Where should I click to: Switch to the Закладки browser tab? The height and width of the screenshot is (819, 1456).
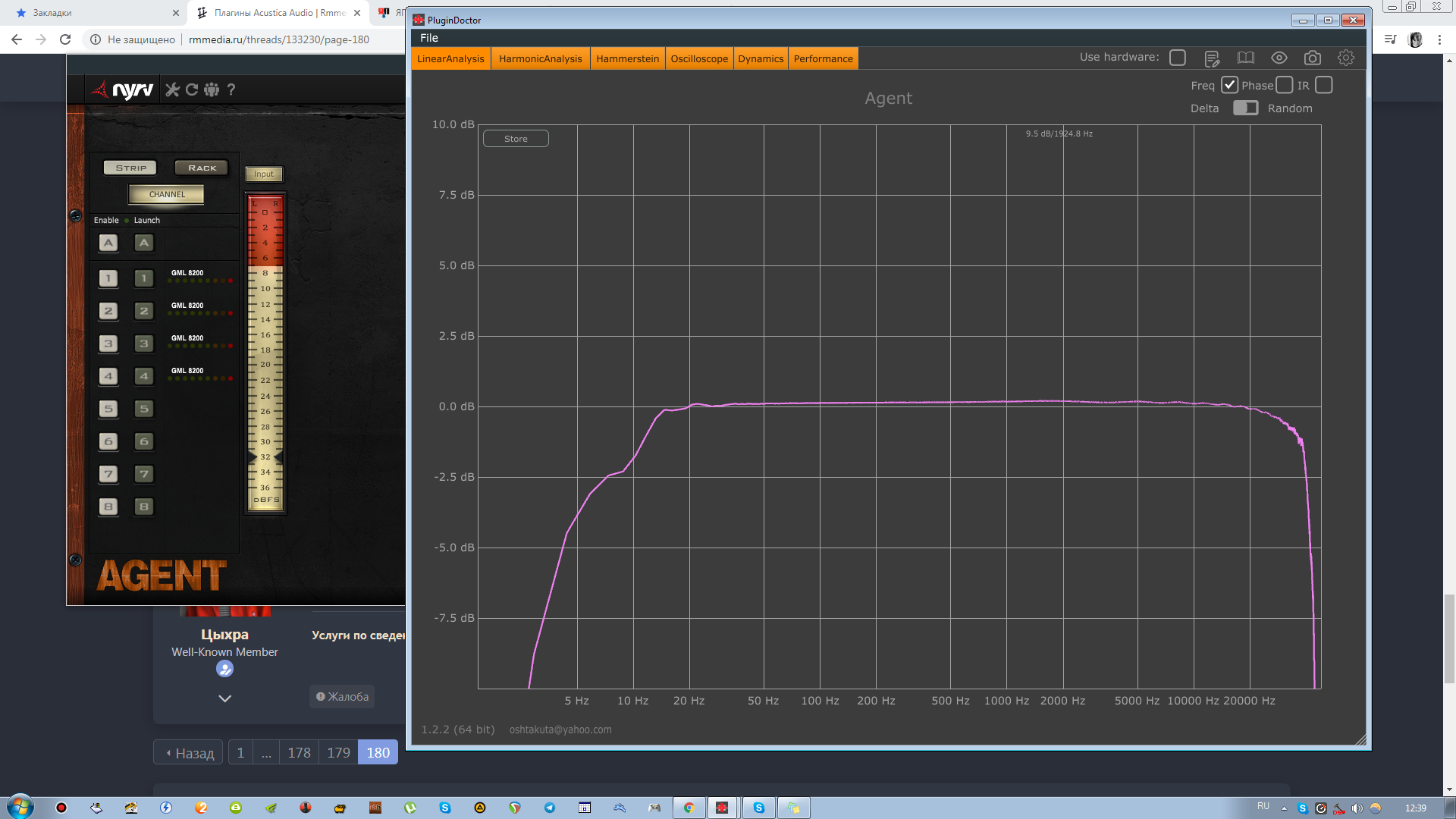[95, 13]
